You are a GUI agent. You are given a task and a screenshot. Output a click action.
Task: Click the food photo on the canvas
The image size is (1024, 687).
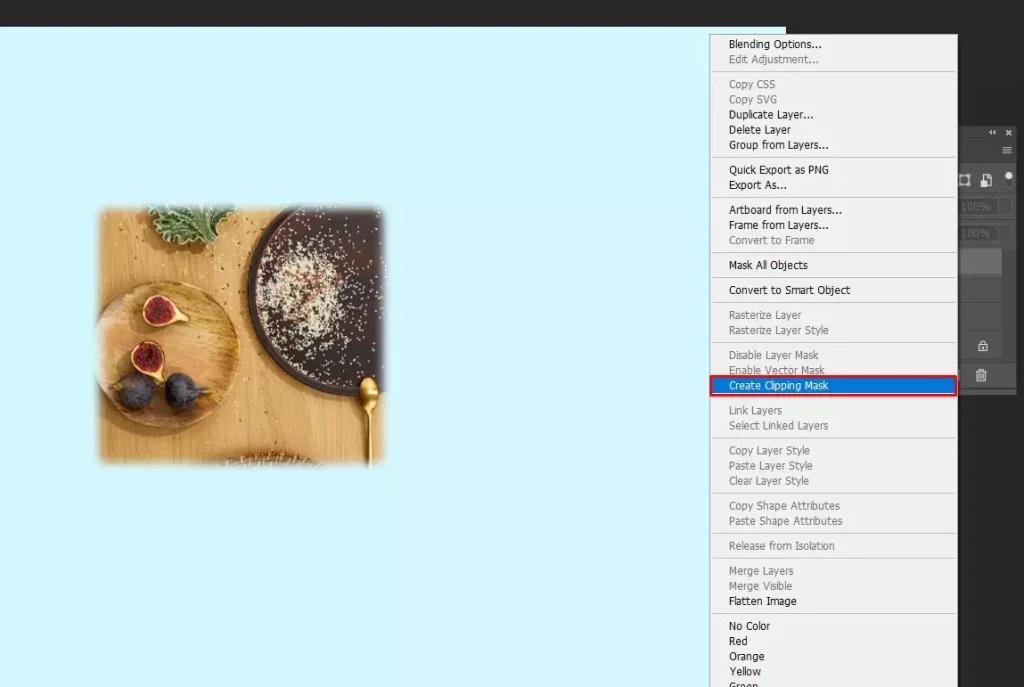point(240,335)
